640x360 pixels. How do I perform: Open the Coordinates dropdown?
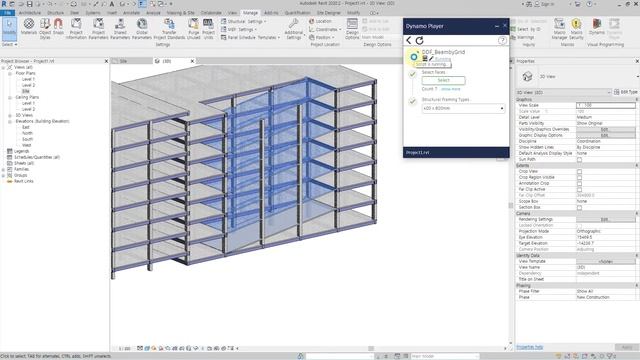click(325, 29)
